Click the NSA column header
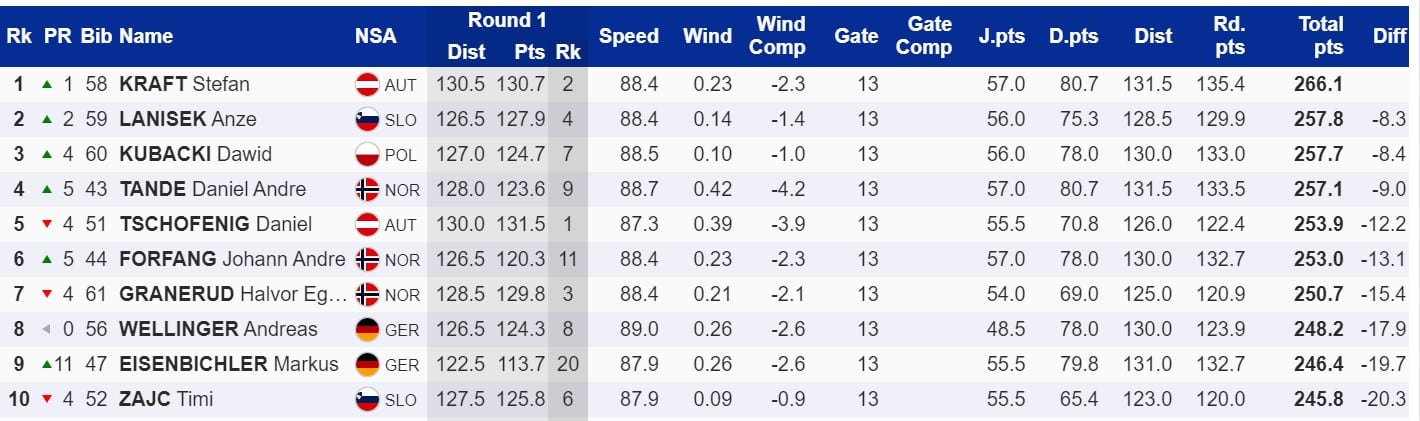 point(375,36)
